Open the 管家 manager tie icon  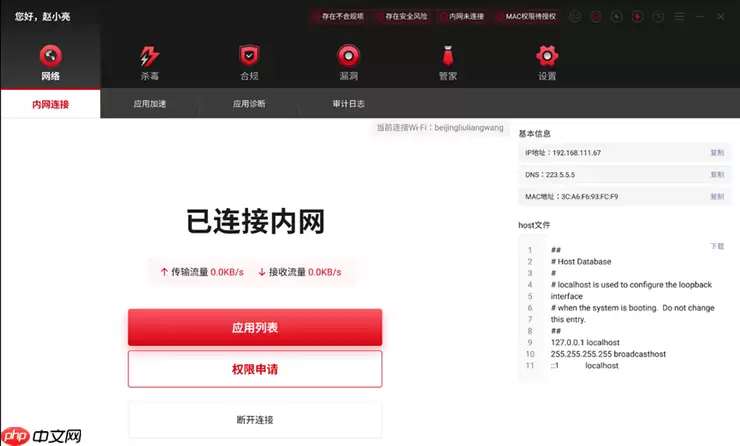[x=448, y=63]
